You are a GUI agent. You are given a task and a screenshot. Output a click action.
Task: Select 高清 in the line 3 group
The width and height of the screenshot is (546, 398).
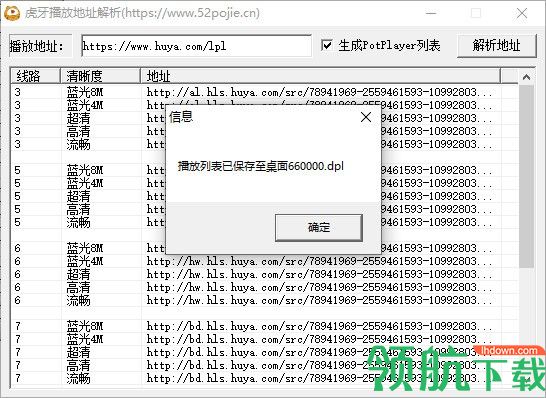(78, 131)
